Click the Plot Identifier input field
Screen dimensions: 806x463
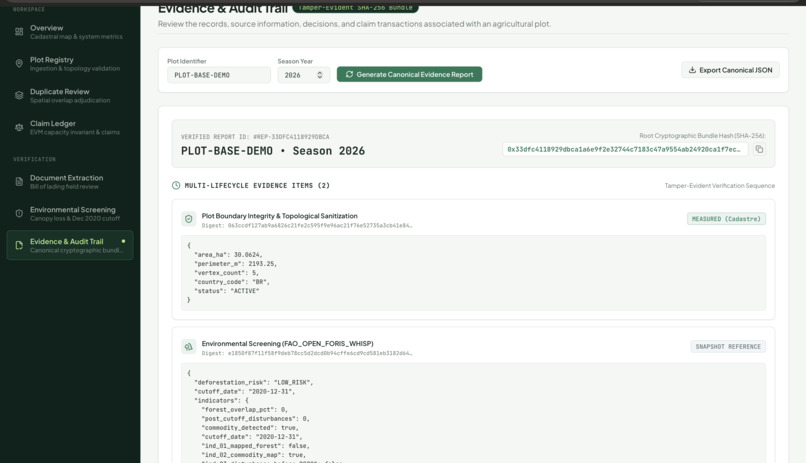tap(218, 75)
